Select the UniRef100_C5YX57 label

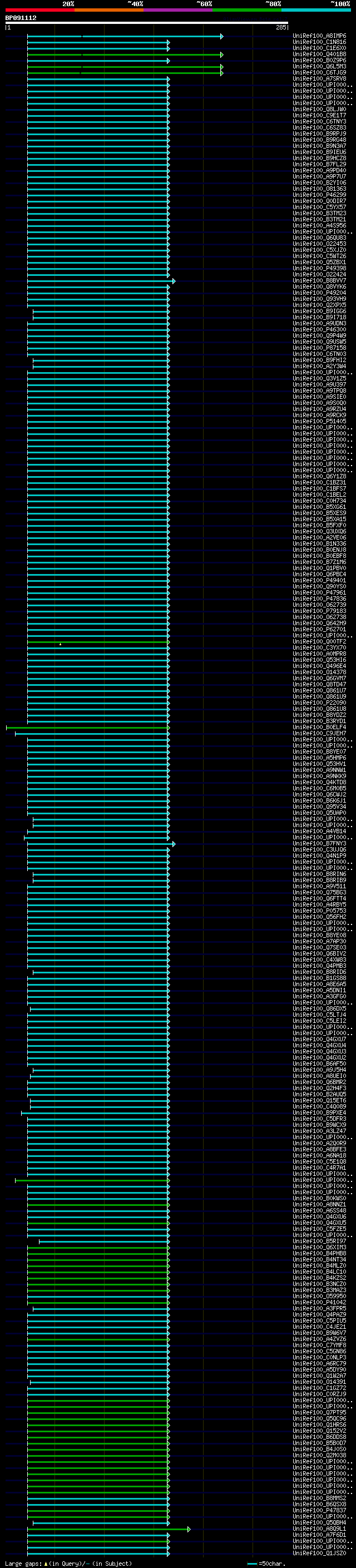(x=319, y=207)
